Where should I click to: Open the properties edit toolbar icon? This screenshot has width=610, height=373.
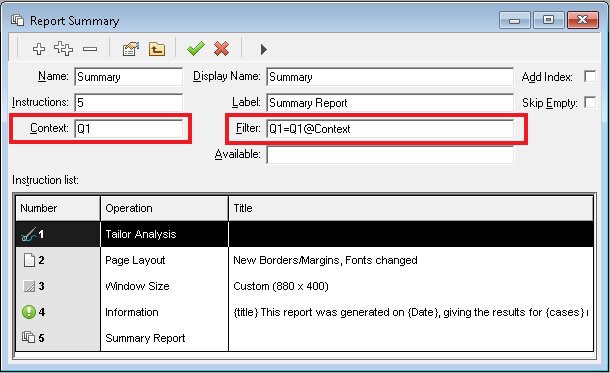coord(131,49)
